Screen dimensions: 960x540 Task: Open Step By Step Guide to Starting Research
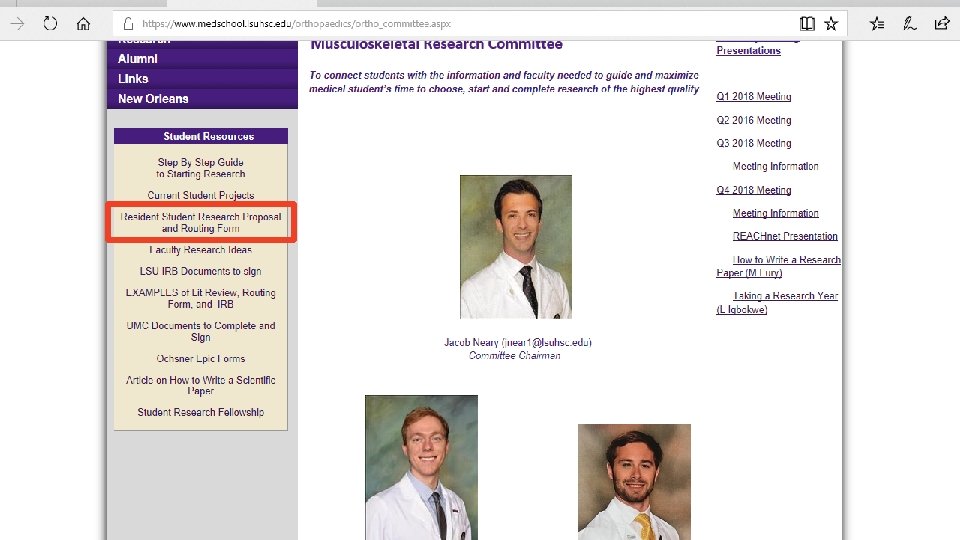(201, 168)
